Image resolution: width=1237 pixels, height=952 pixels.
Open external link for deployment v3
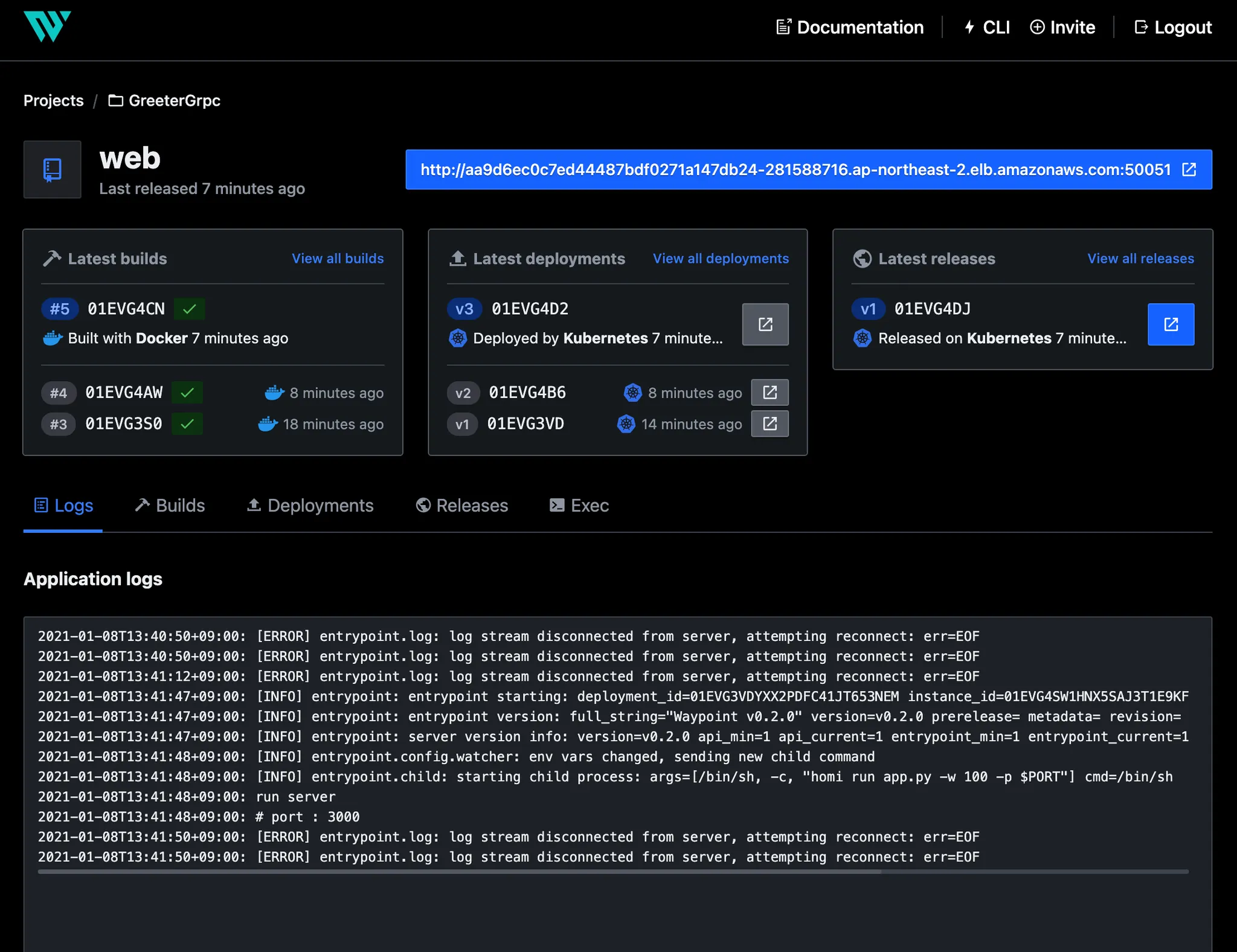765,324
